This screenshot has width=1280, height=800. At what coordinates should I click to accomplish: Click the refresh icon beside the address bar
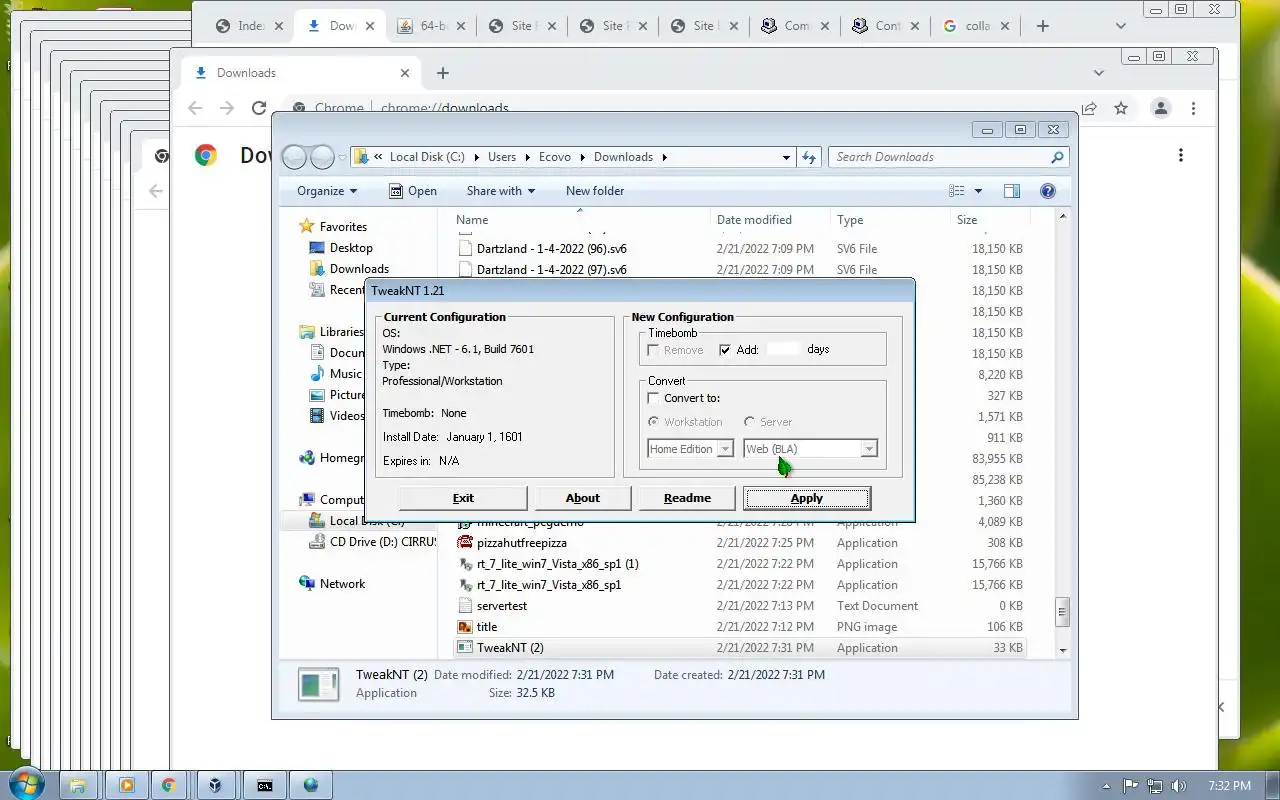click(x=810, y=157)
